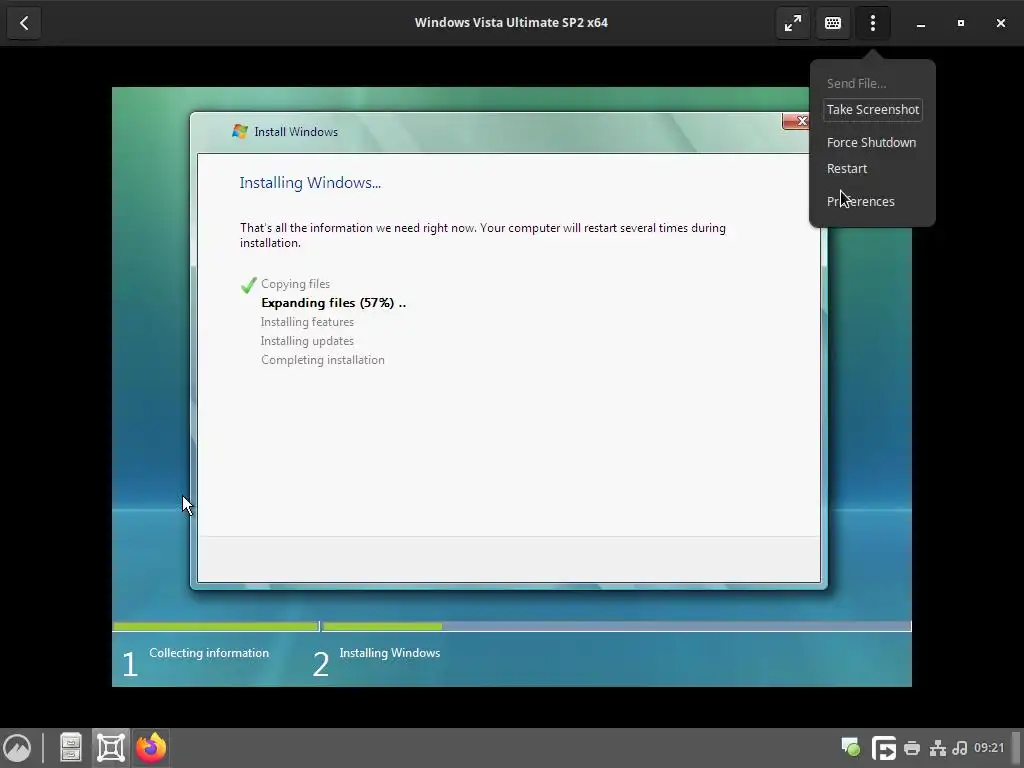Open the music note sound tray icon
Viewport: 1024px width, 768px height.
tap(960, 748)
